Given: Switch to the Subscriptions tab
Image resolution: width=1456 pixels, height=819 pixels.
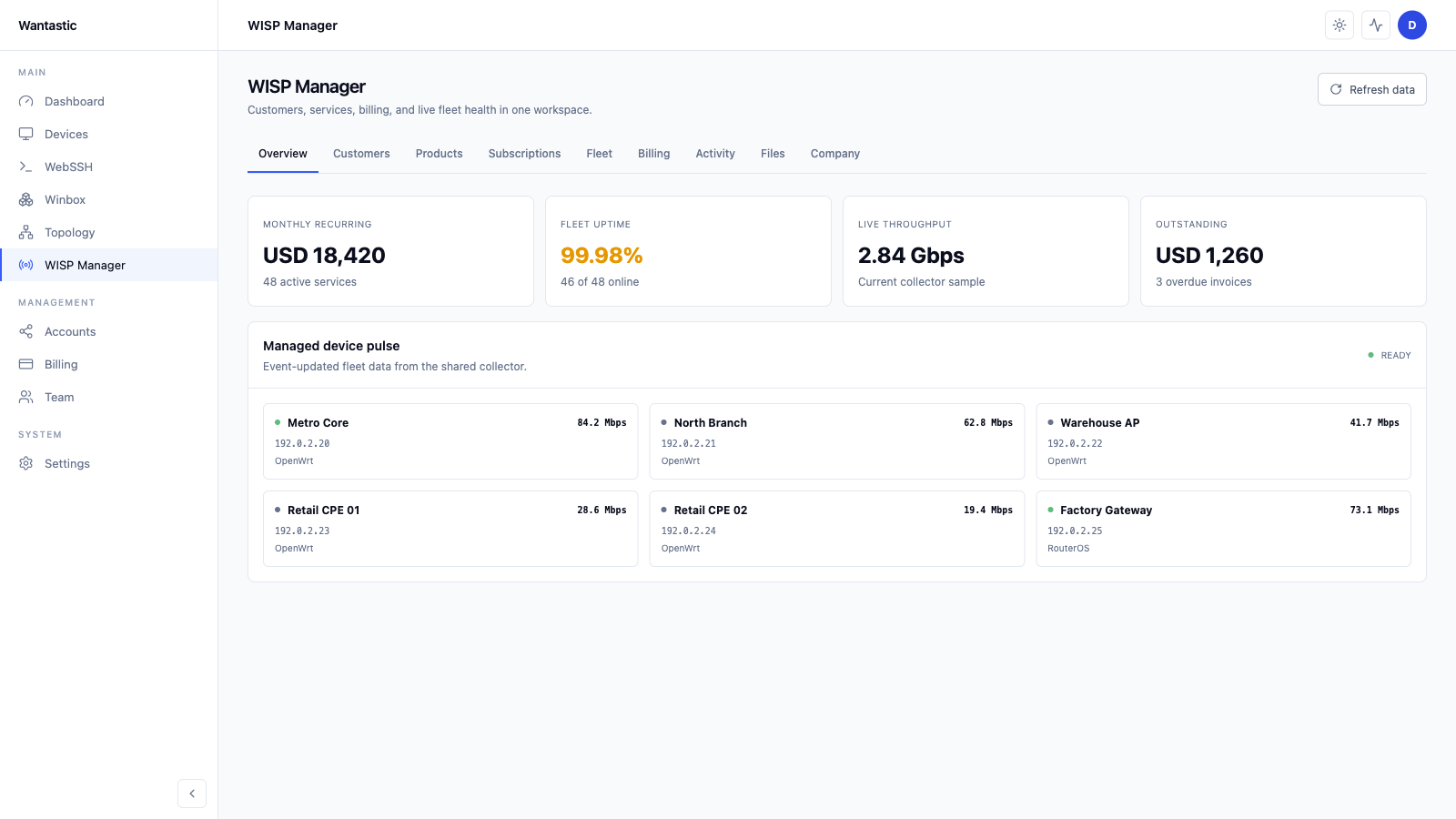Looking at the screenshot, I should coord(524,154).
